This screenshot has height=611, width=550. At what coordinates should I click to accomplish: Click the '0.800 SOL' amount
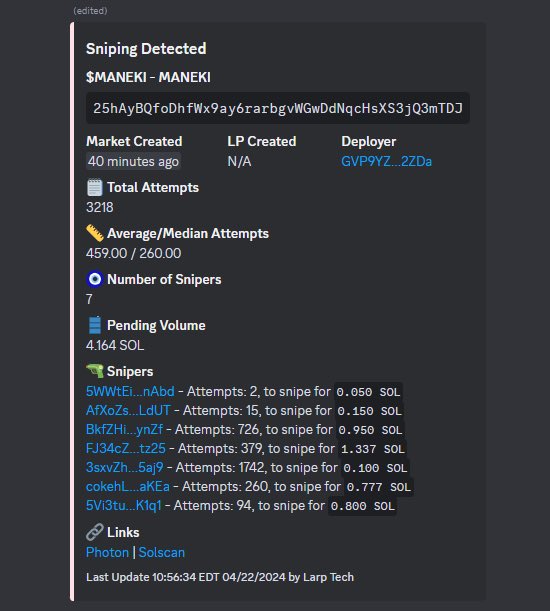coord(363,506)
